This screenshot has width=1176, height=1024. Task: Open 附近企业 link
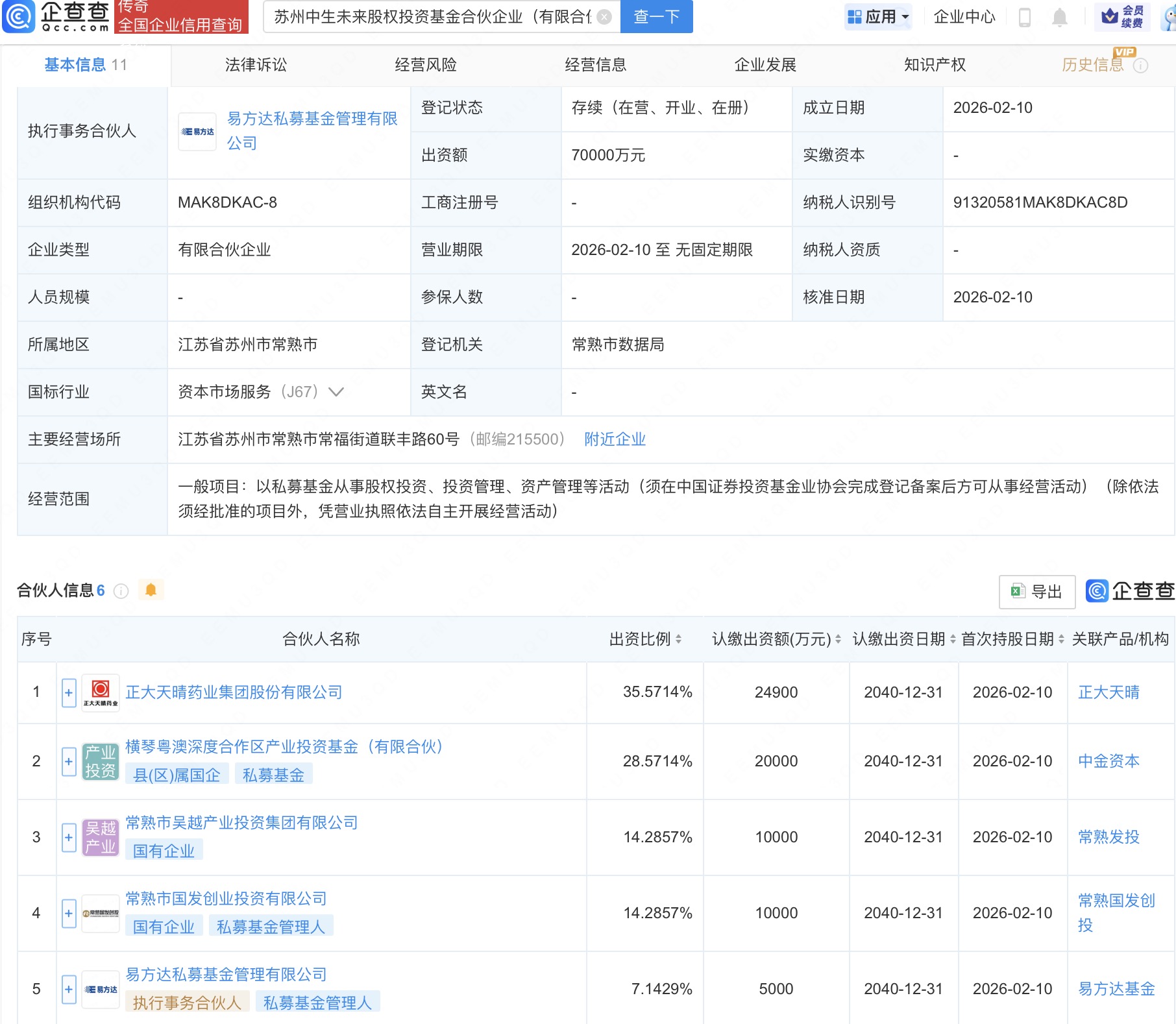click(x=615, y=439)
